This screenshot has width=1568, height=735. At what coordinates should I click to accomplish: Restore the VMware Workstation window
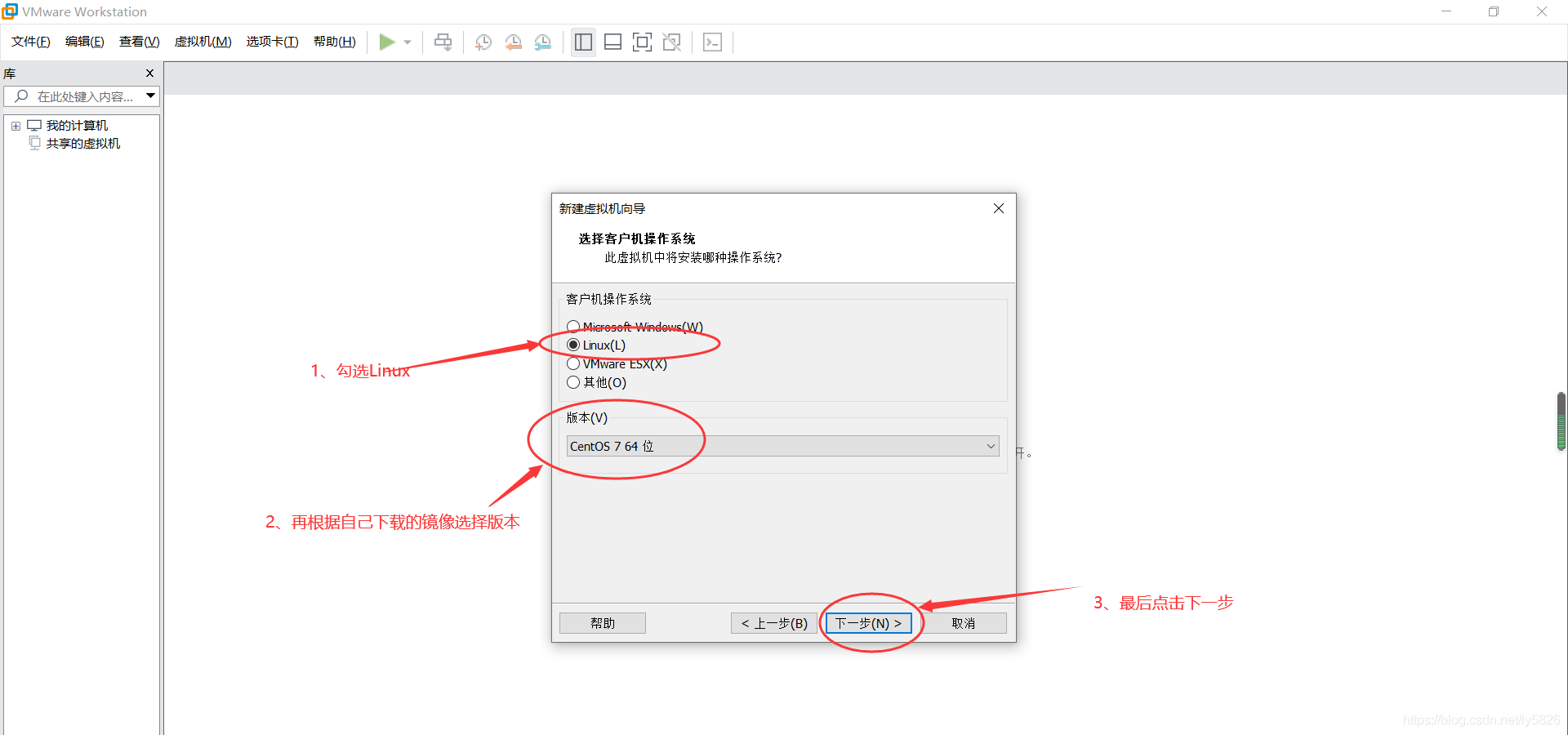(1494, 11)
